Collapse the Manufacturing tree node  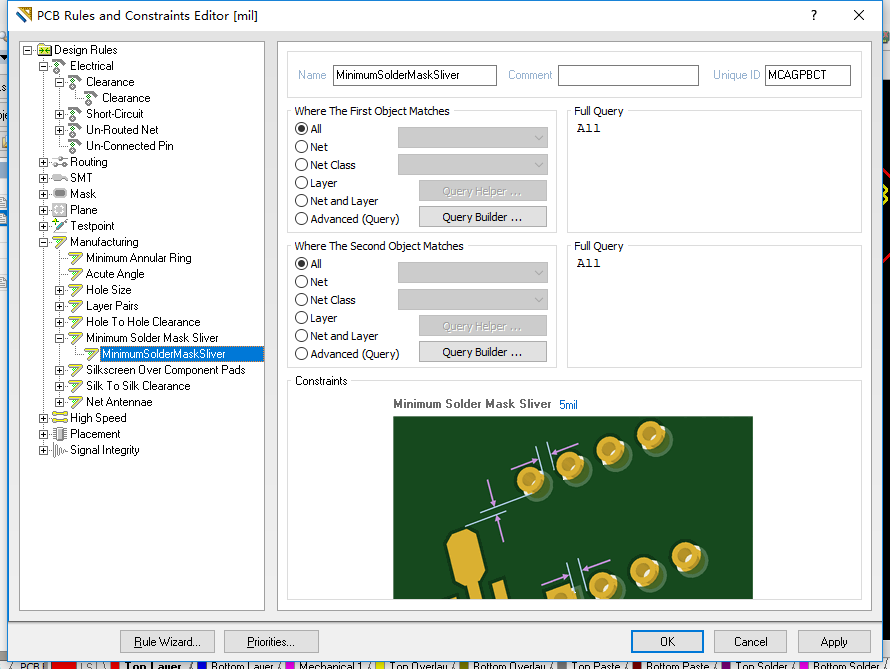tap(43, 242)
